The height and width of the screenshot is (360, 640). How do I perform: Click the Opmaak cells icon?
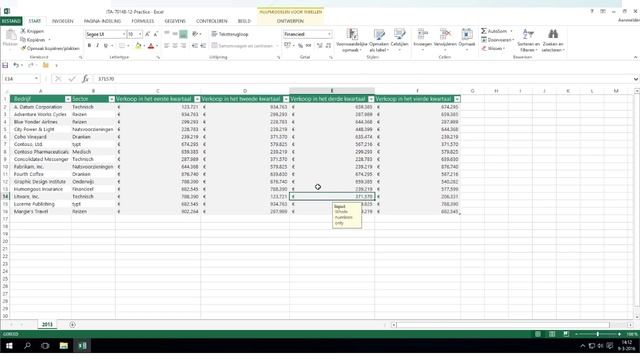click(x=467, y=34)
